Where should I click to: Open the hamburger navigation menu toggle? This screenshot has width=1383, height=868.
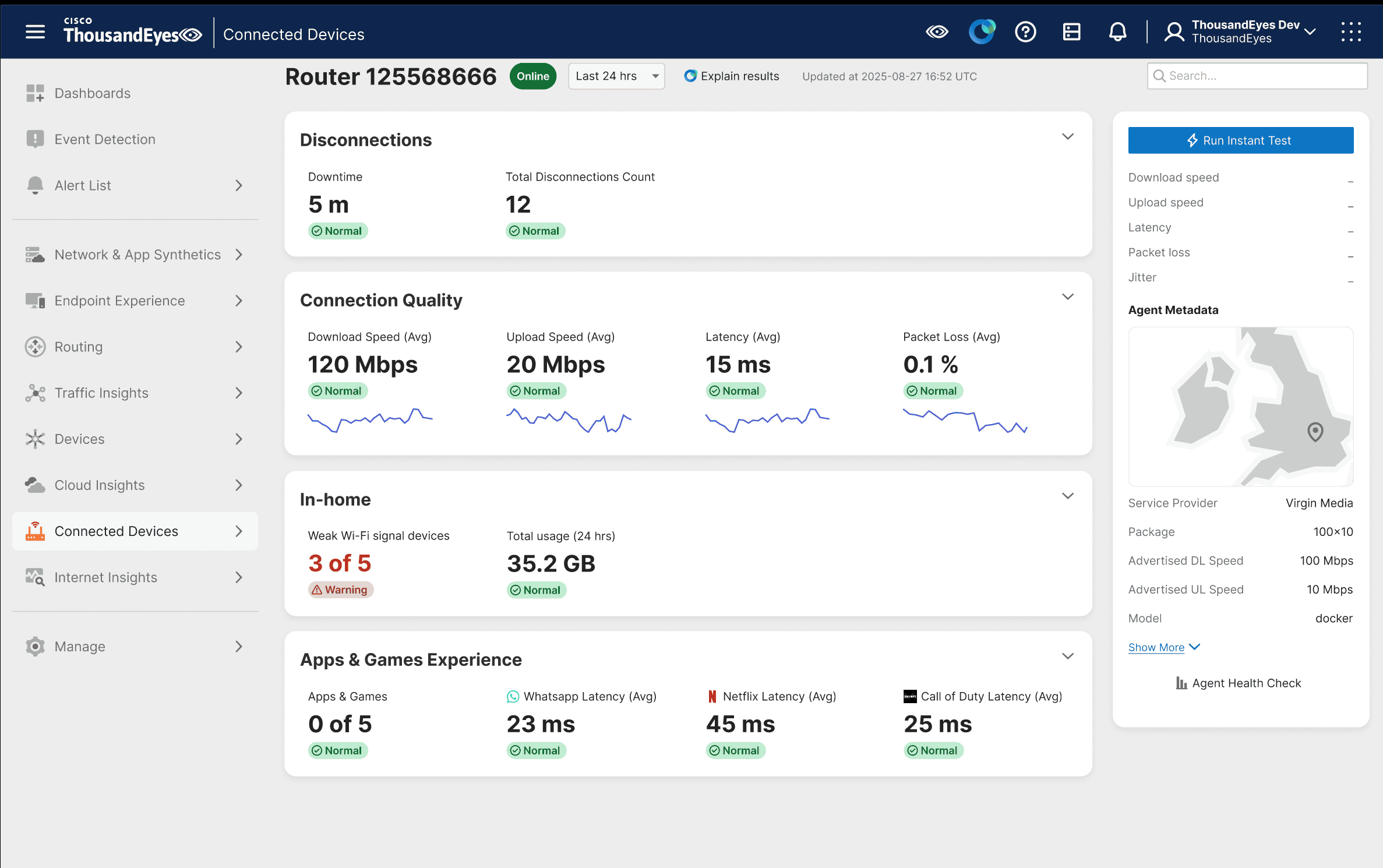tap(35, 32)
